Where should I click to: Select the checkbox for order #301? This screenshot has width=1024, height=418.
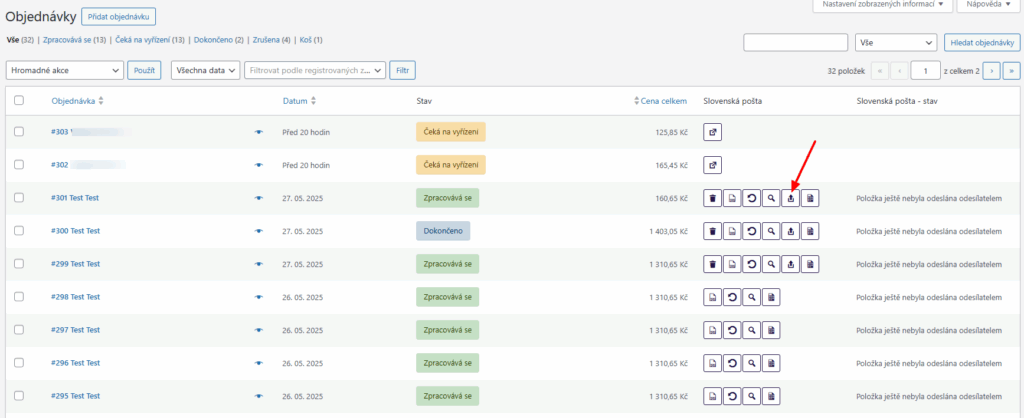[19, 197]
